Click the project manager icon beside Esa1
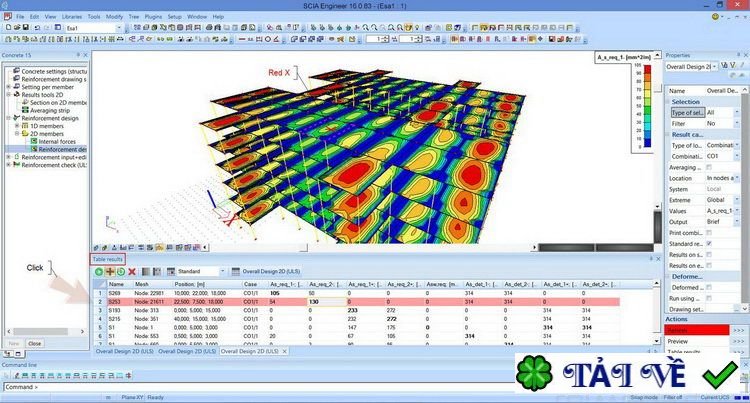This screenshot has width=750, height=403. [58, 28]
